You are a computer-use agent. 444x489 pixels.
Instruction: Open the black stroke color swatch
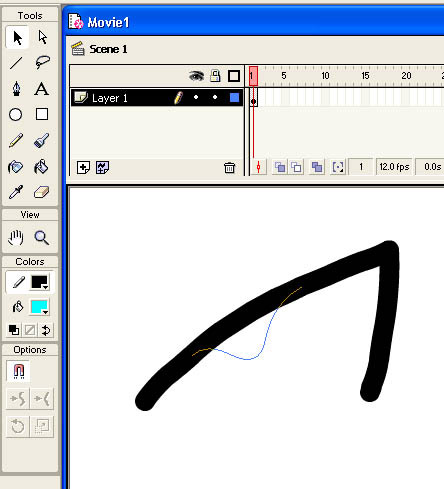(x=40, y=282)
